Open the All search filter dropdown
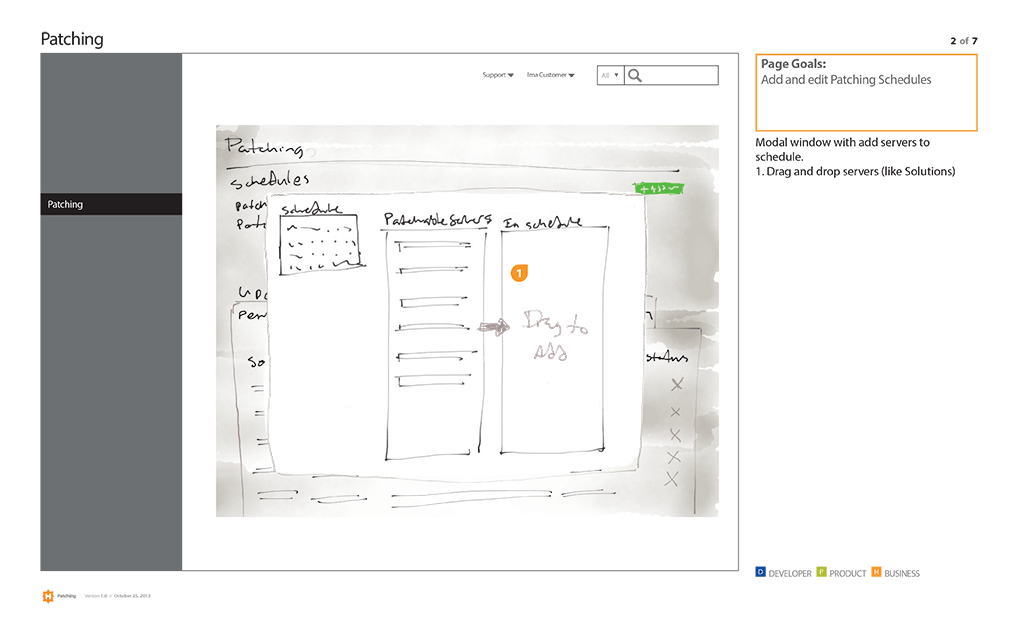This screenshot has height=619, width=1020. (610, 75)
